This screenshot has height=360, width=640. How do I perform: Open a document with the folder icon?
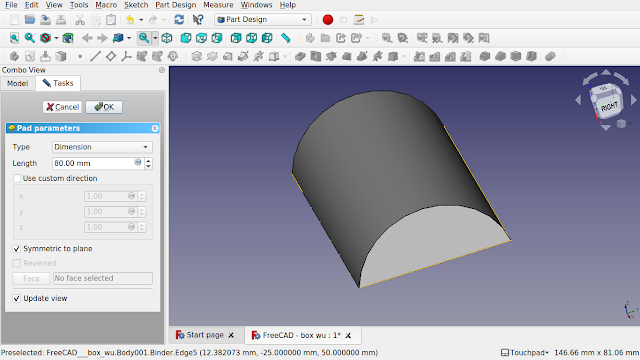click(30, 20)
